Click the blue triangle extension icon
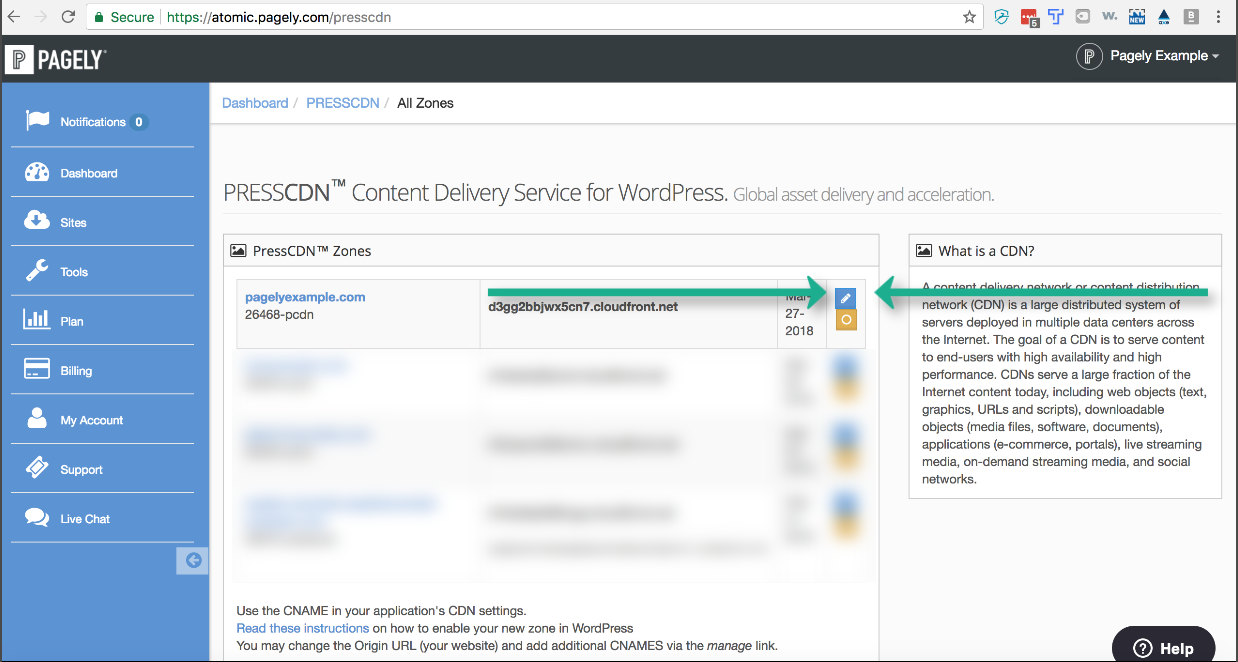 click(x=1164, y=17)
